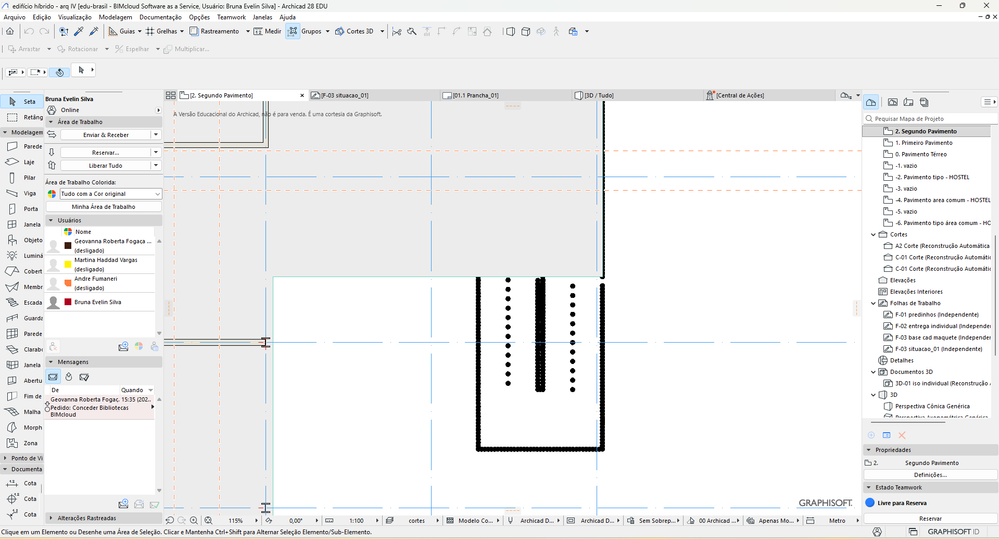Collapse the Usuários section
This screenshot has width=999, height=539.
51,220
